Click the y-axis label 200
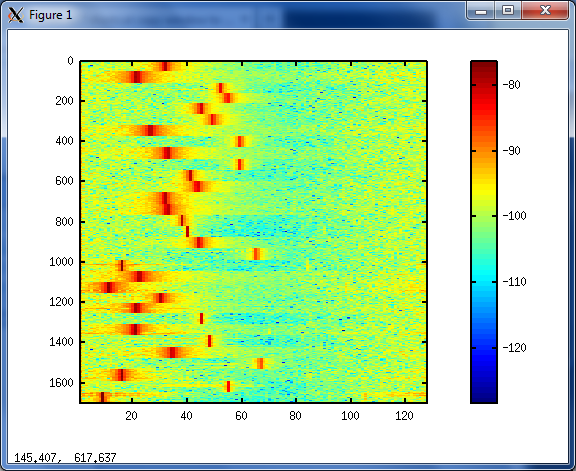Viewport: 576px width, 471px height. pyautogui.click(x=64, y=101)
